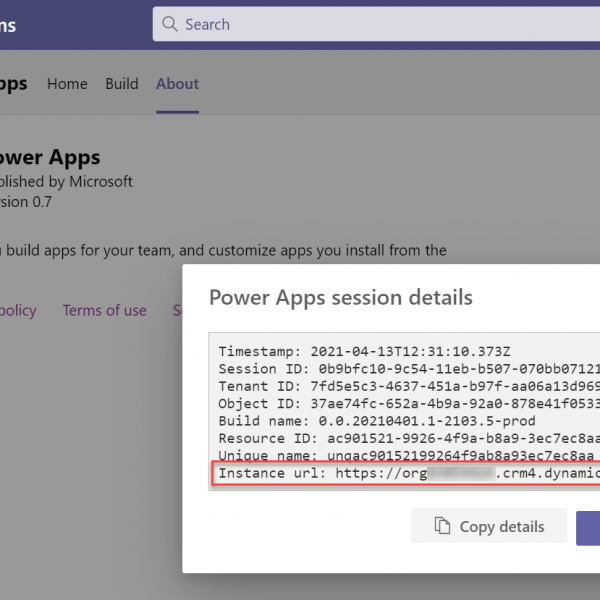Click the Power Apps app title
600x600 pixels.
click(x=50, y=157)
